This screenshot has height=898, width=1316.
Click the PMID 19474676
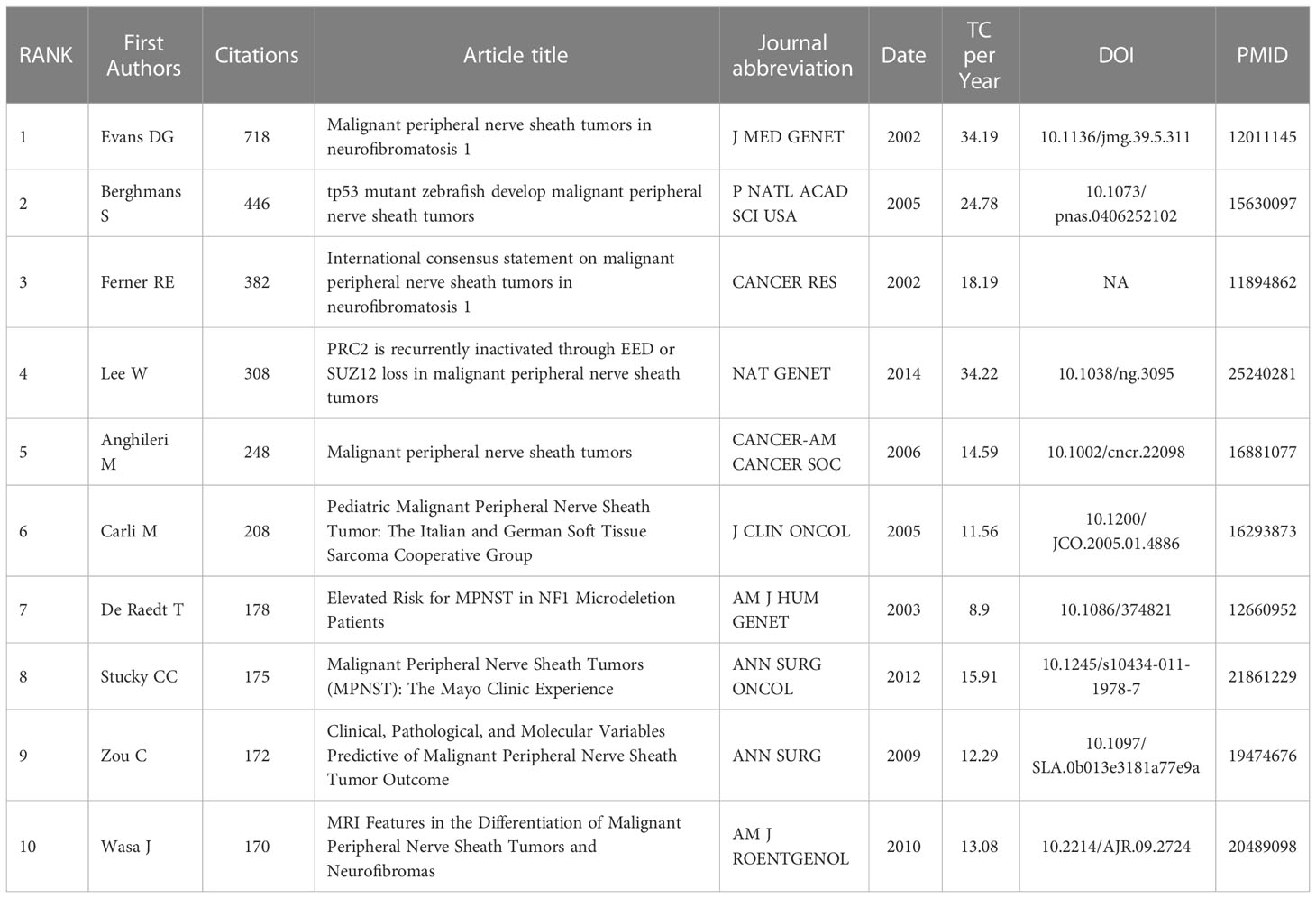1262,756
